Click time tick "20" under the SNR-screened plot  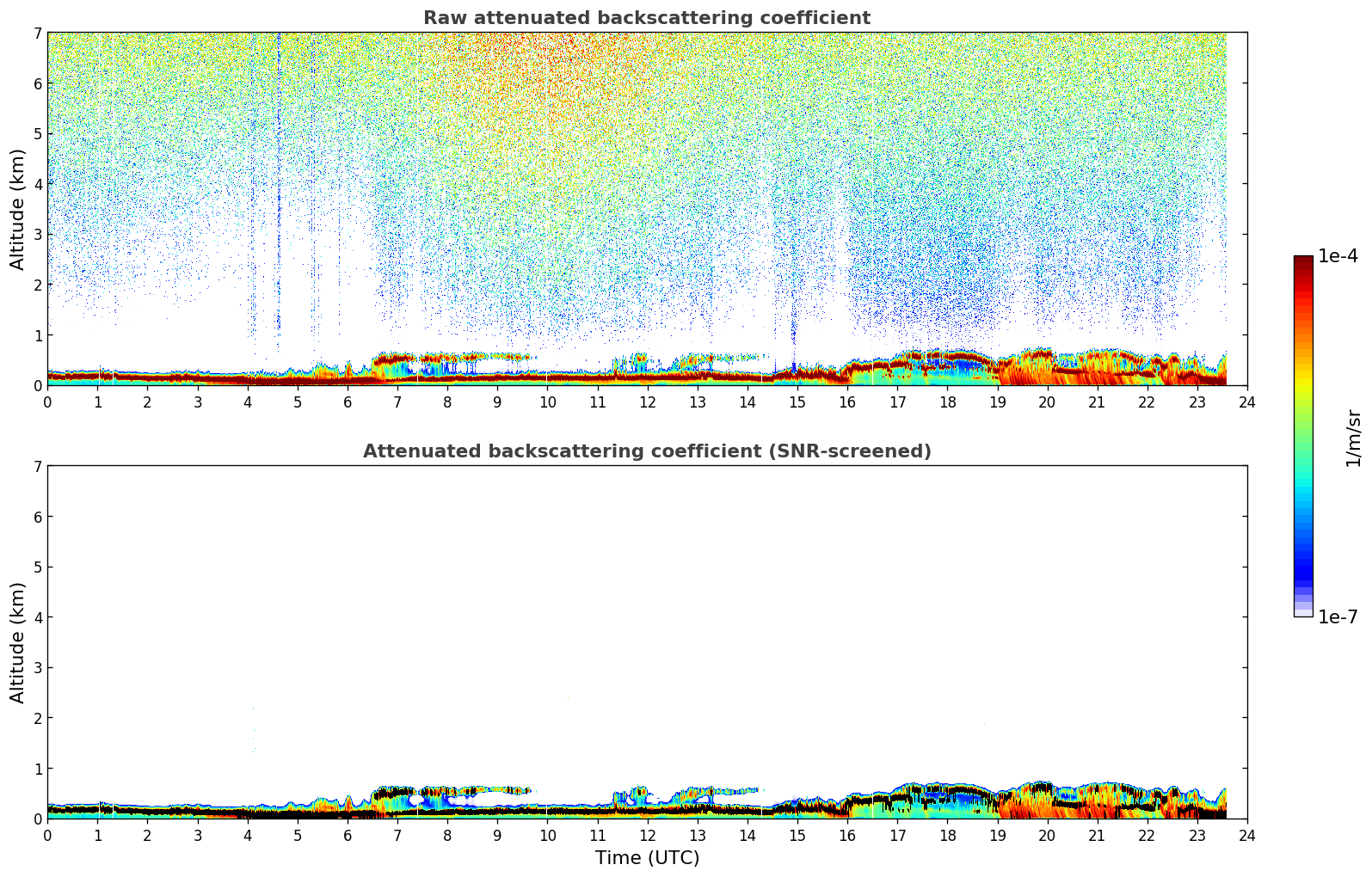click(x=1047, y=835)
